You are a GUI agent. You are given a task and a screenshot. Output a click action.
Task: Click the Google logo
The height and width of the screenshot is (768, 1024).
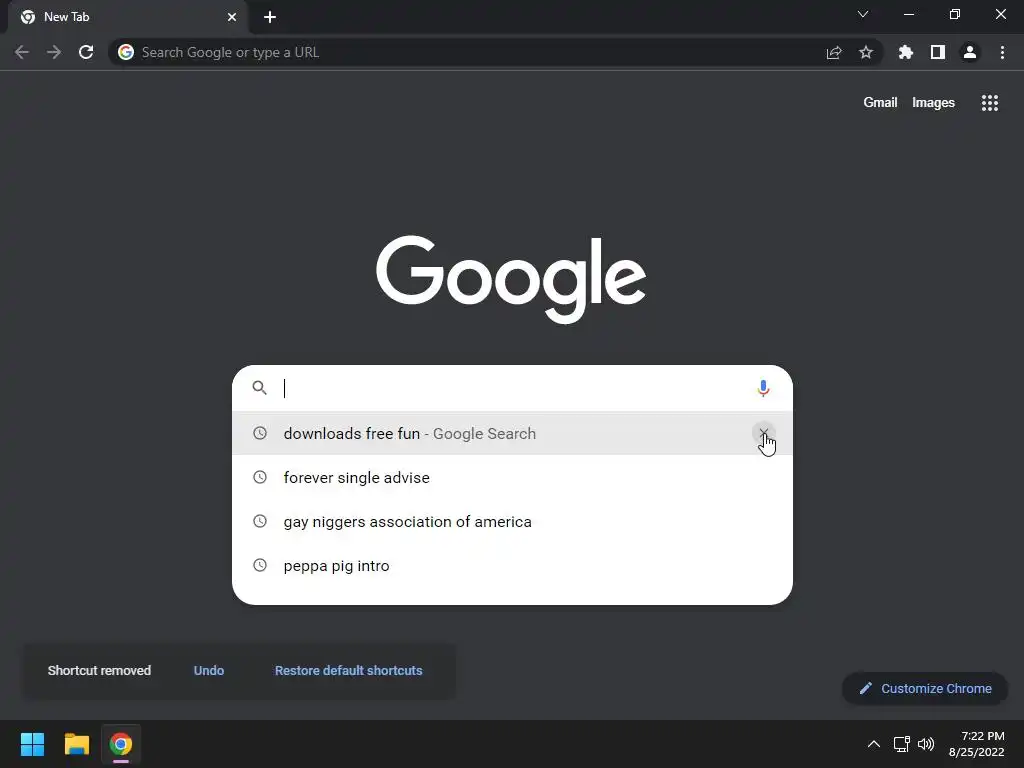[x=511, y=280]
